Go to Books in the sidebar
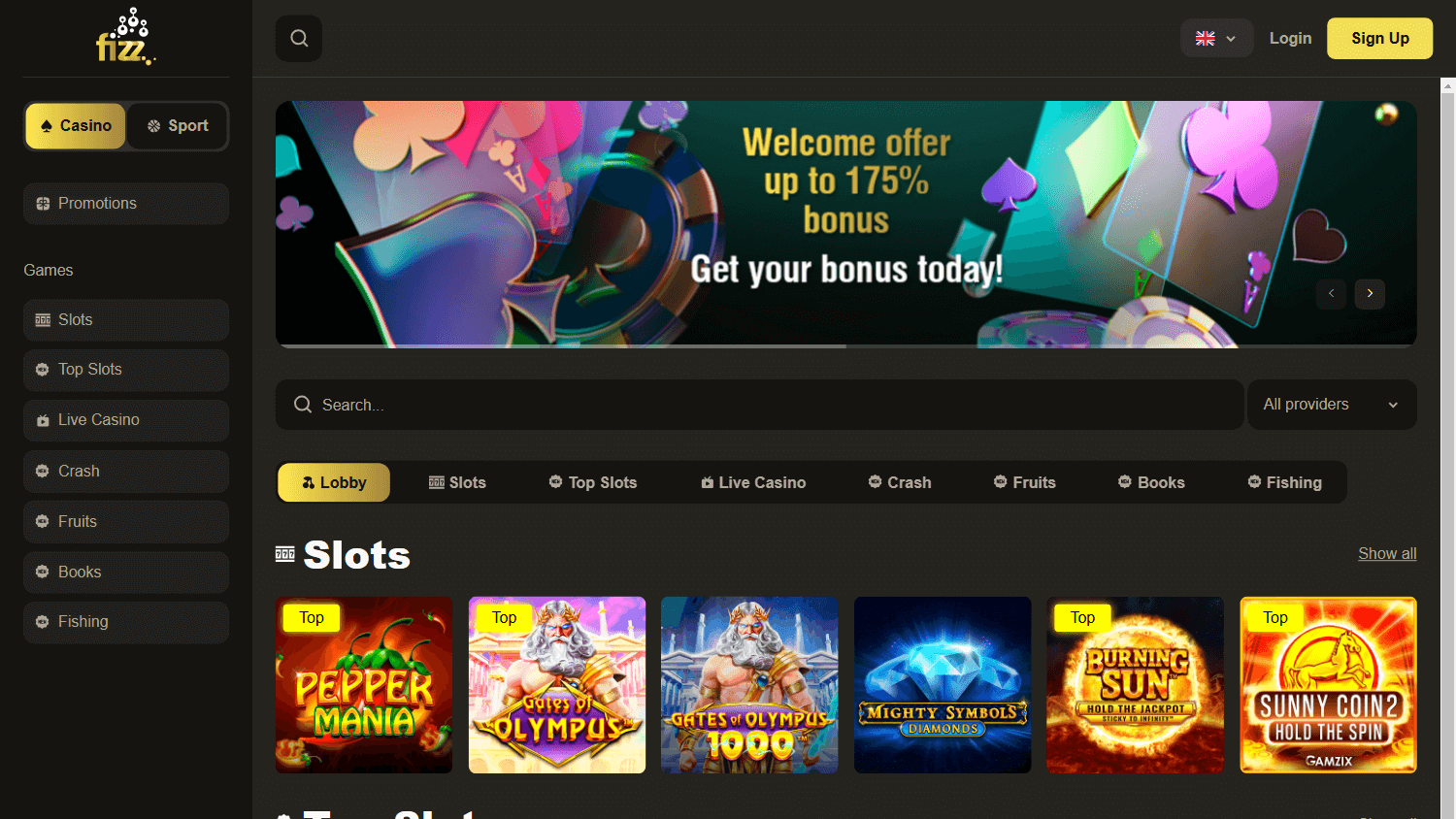Image resolution: width=1456 pixels, height=819 pixels. click(x=126, y=572)
